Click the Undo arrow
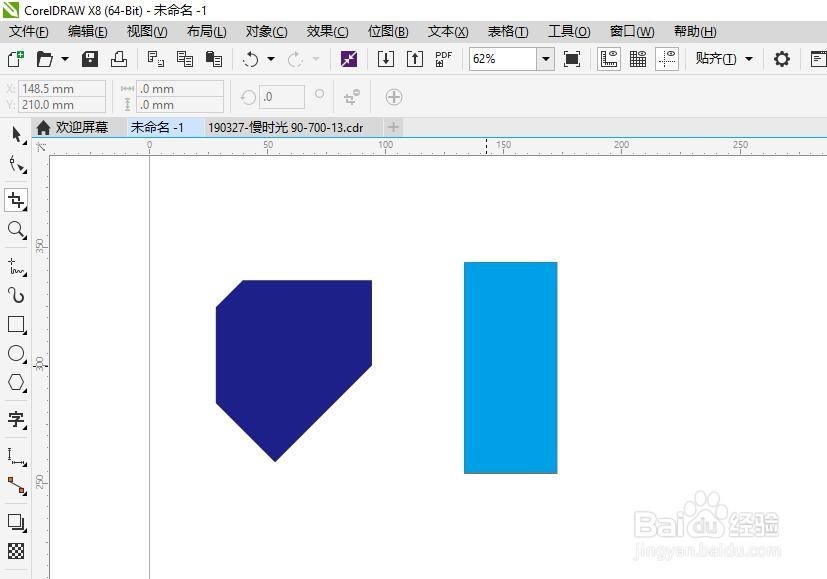Viewport: 827px width, 579px height. pyautogui.click(x=251, y=59)
